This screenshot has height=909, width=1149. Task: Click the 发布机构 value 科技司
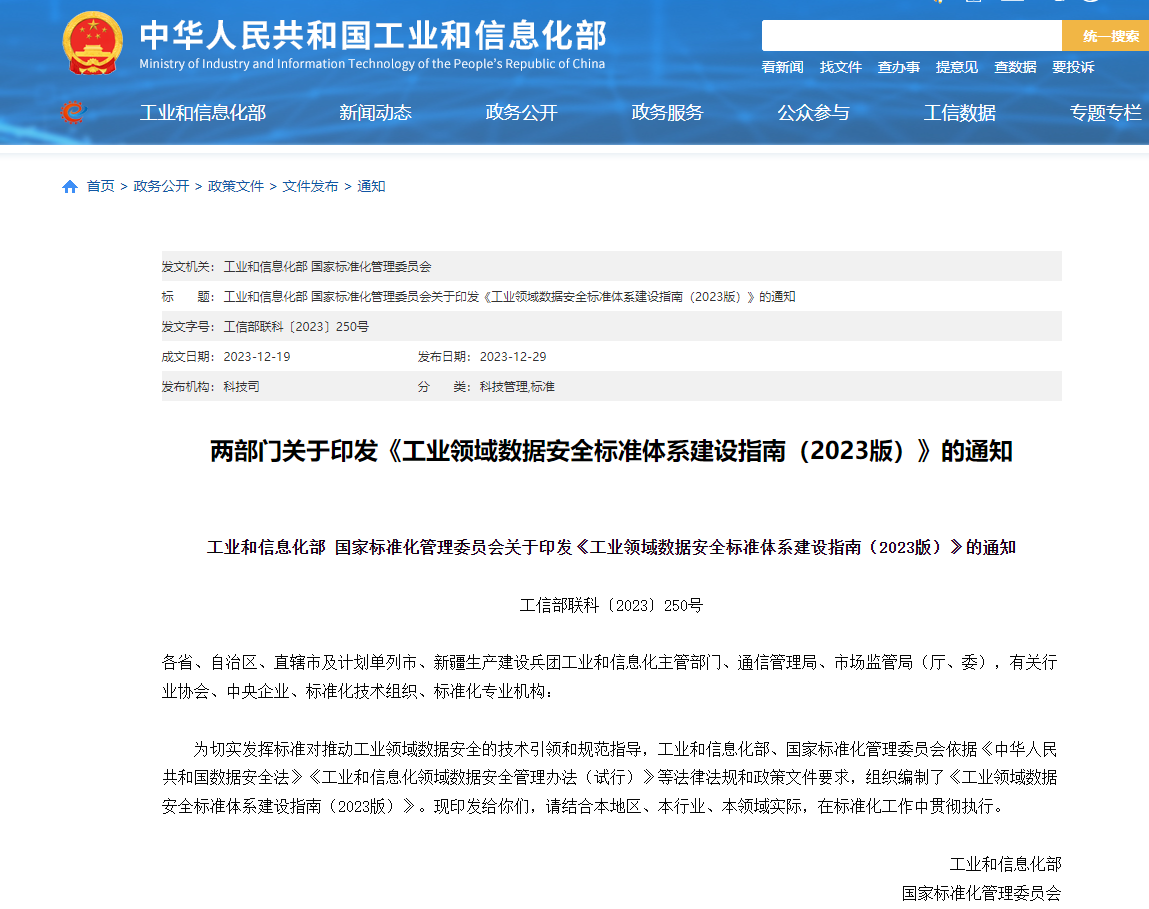(242, 386)
